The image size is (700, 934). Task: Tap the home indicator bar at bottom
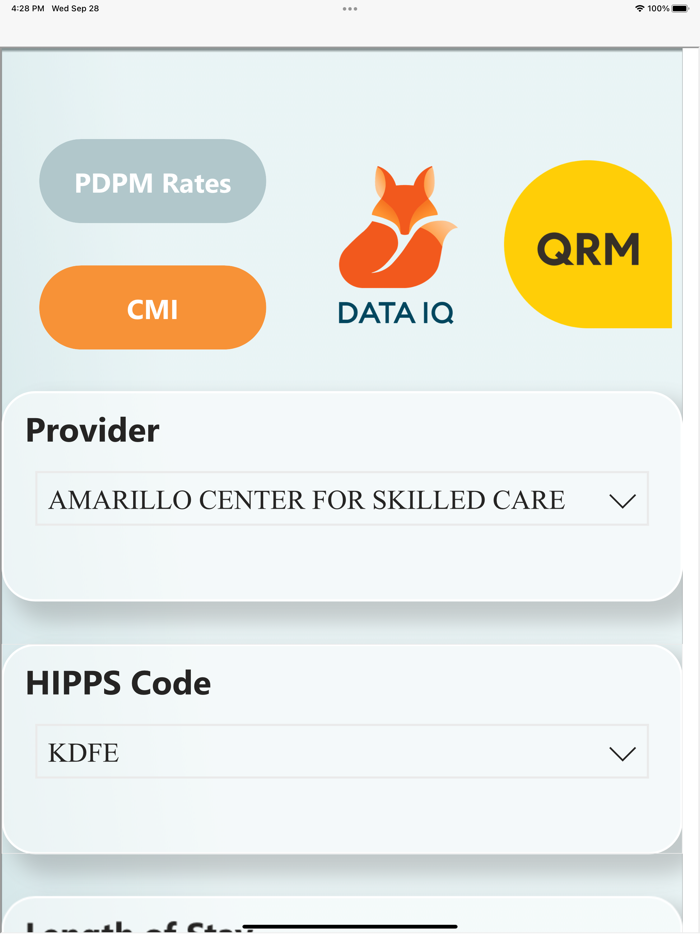pyautogui.click(x=350, y=925)
